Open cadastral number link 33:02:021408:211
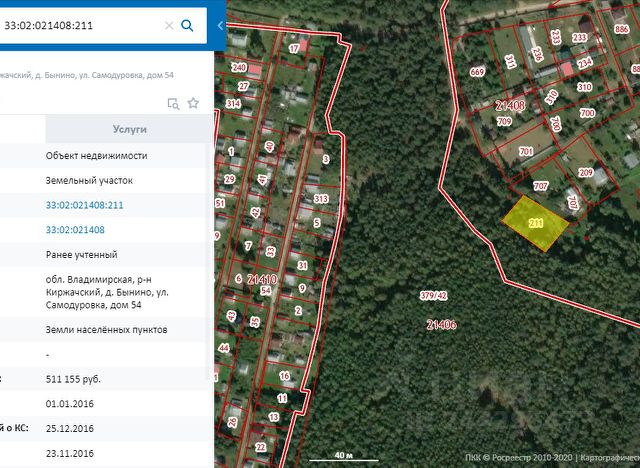This screenshot has height=468, width=640. (85, 205)
